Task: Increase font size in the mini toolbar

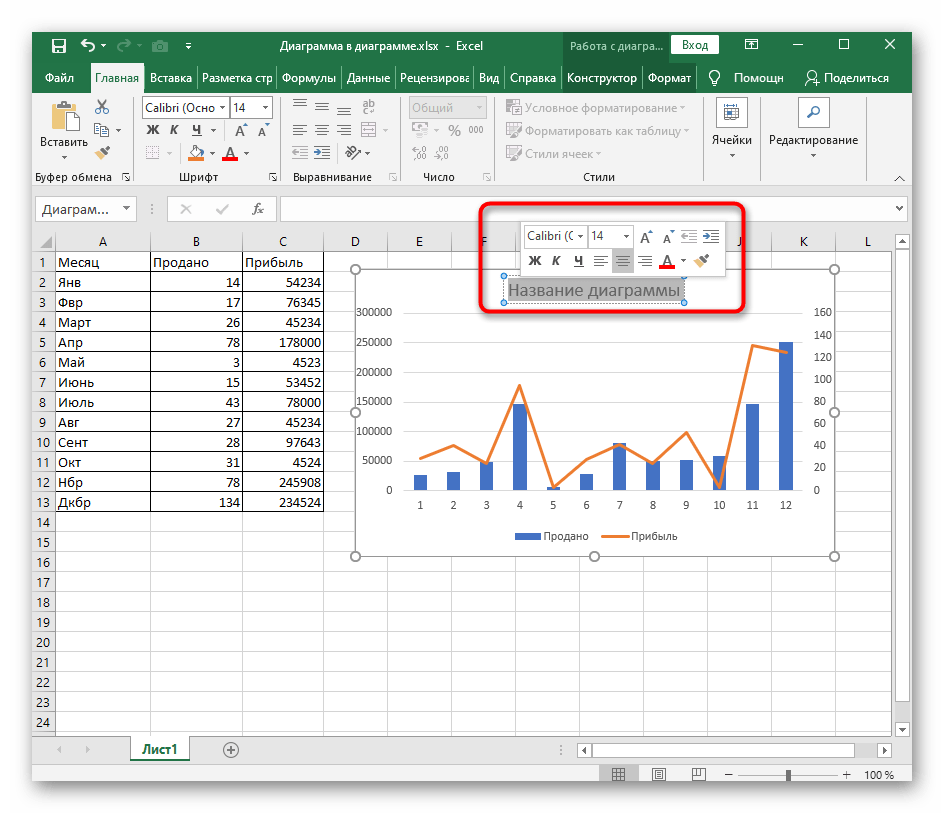Action: (x=645, y=237)
